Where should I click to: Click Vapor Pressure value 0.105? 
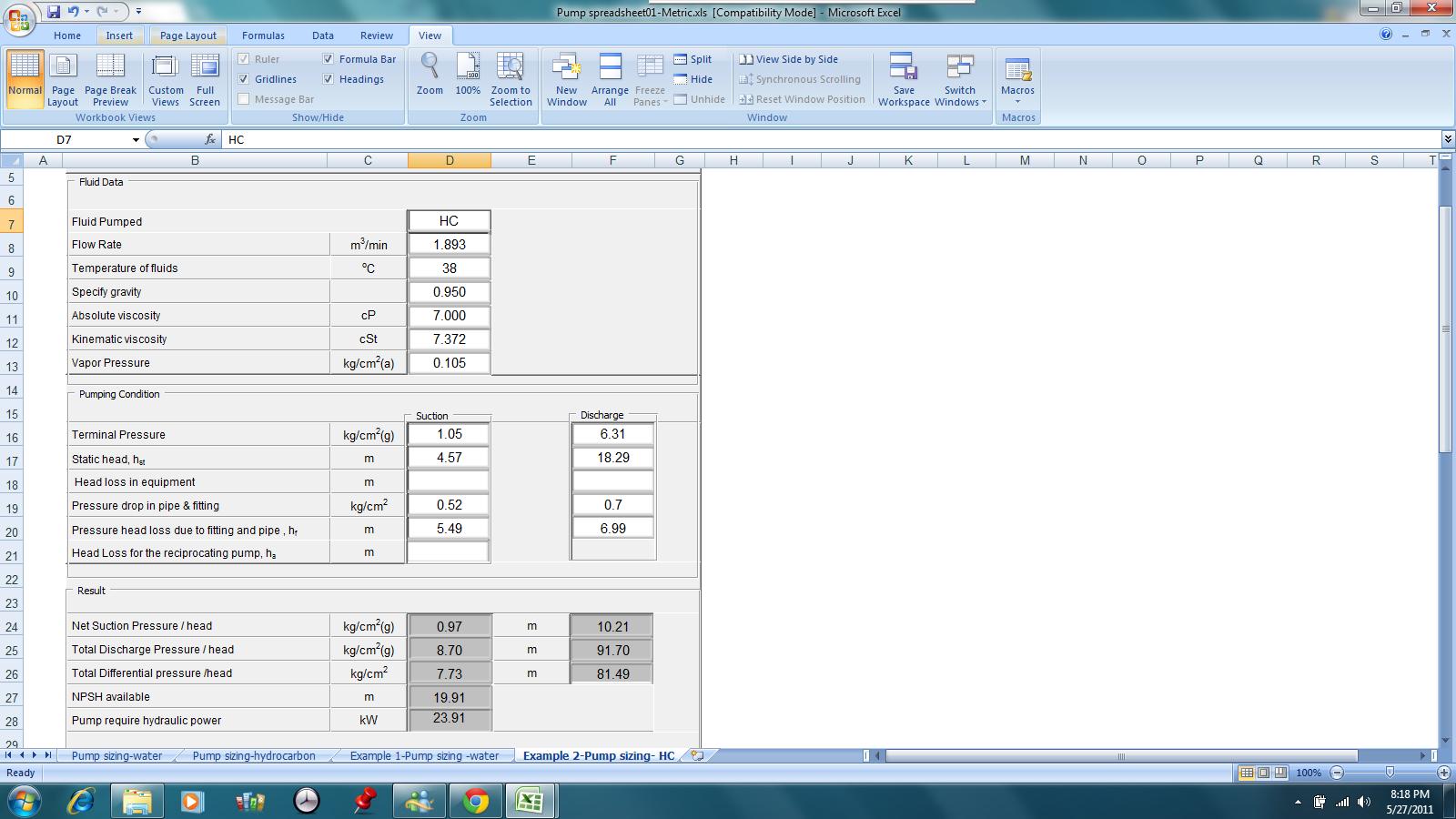pos(450,362)
